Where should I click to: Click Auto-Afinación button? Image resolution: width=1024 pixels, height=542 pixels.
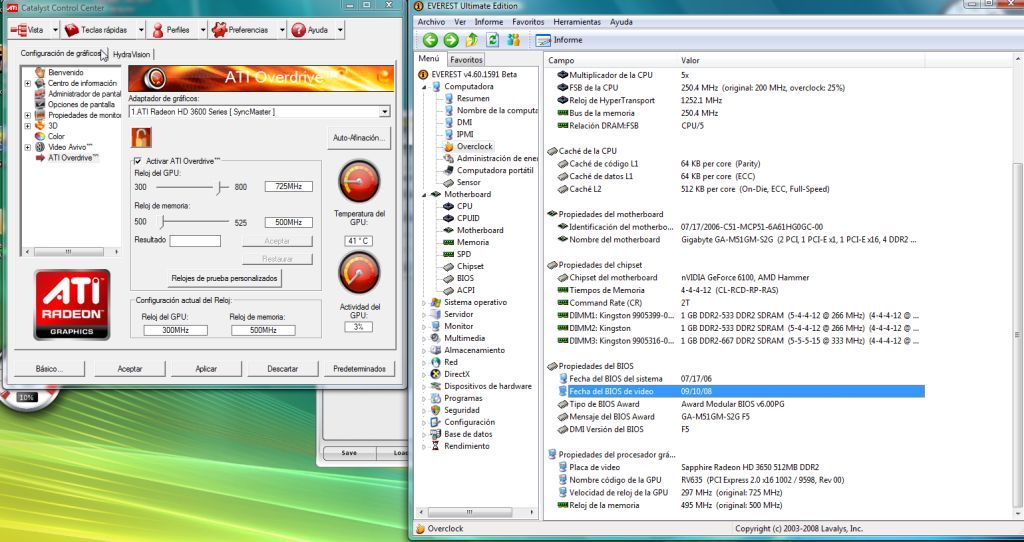[x=359, y=138]
